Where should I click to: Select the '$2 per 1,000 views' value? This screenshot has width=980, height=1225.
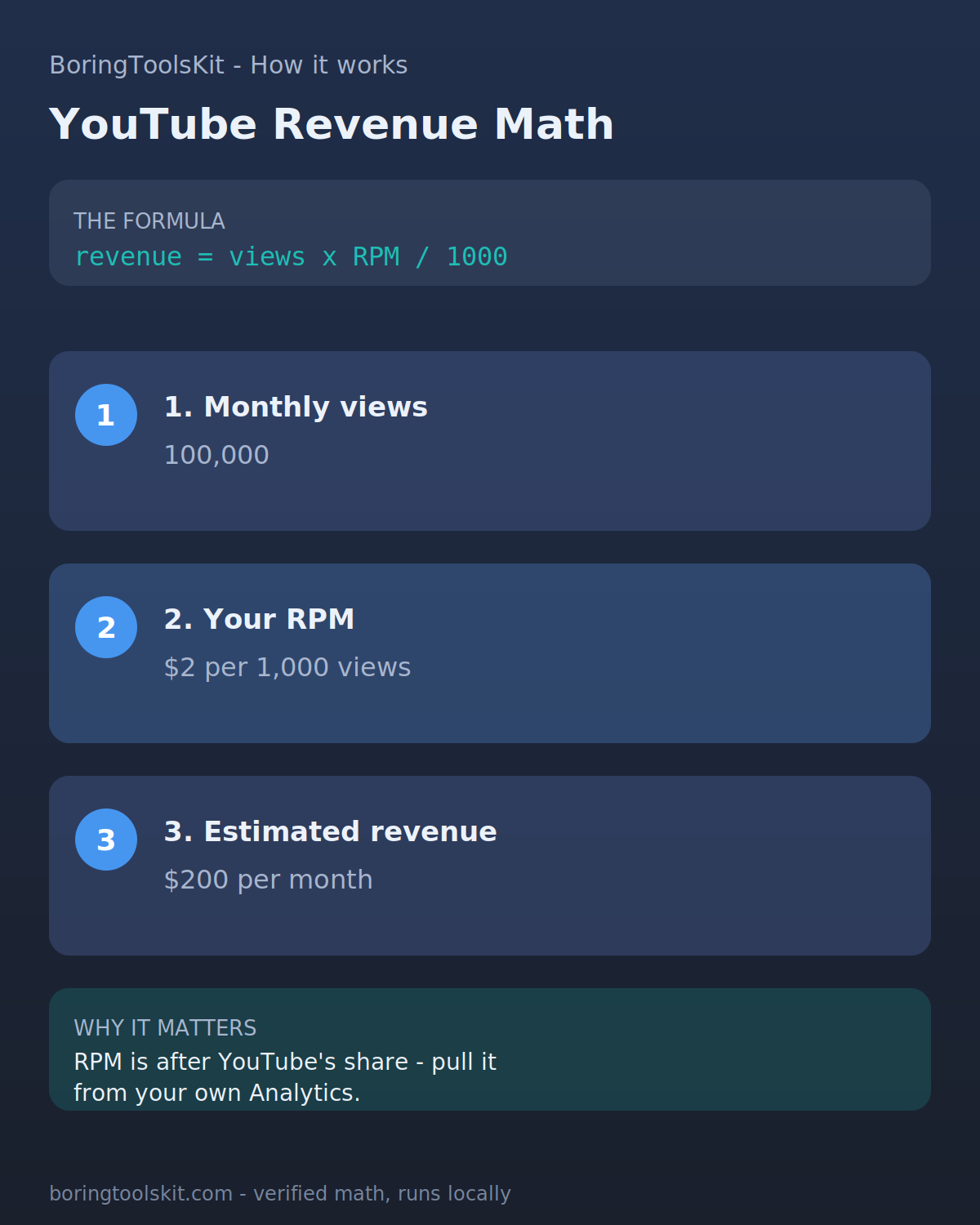coord(287,667)
